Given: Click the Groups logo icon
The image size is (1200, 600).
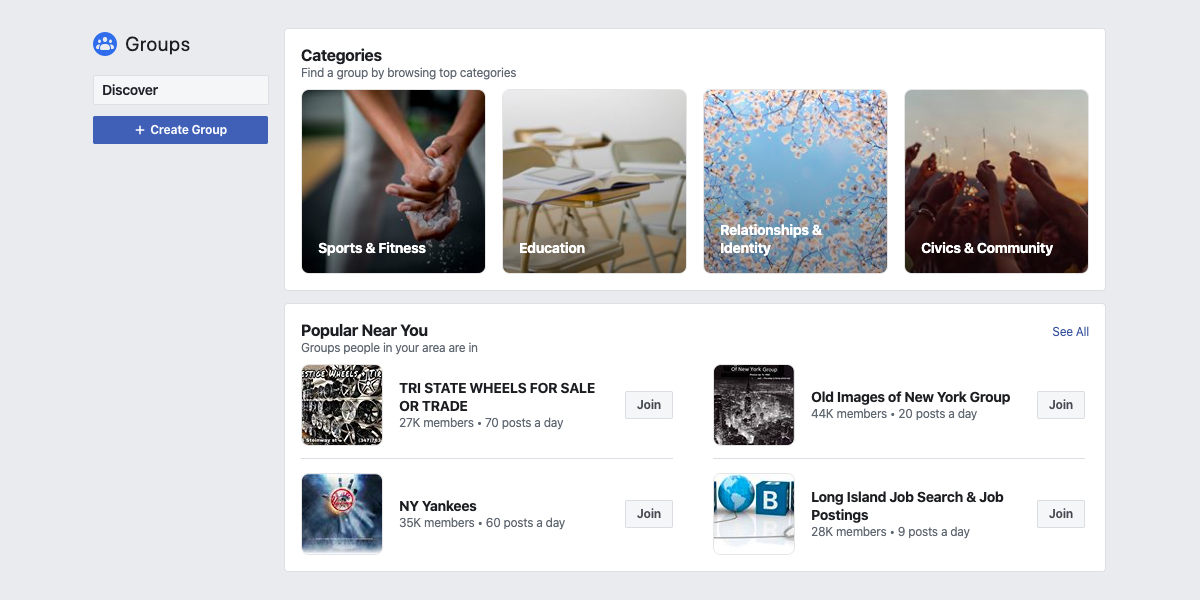Looking at the screenshot, I should pos(105,44).
